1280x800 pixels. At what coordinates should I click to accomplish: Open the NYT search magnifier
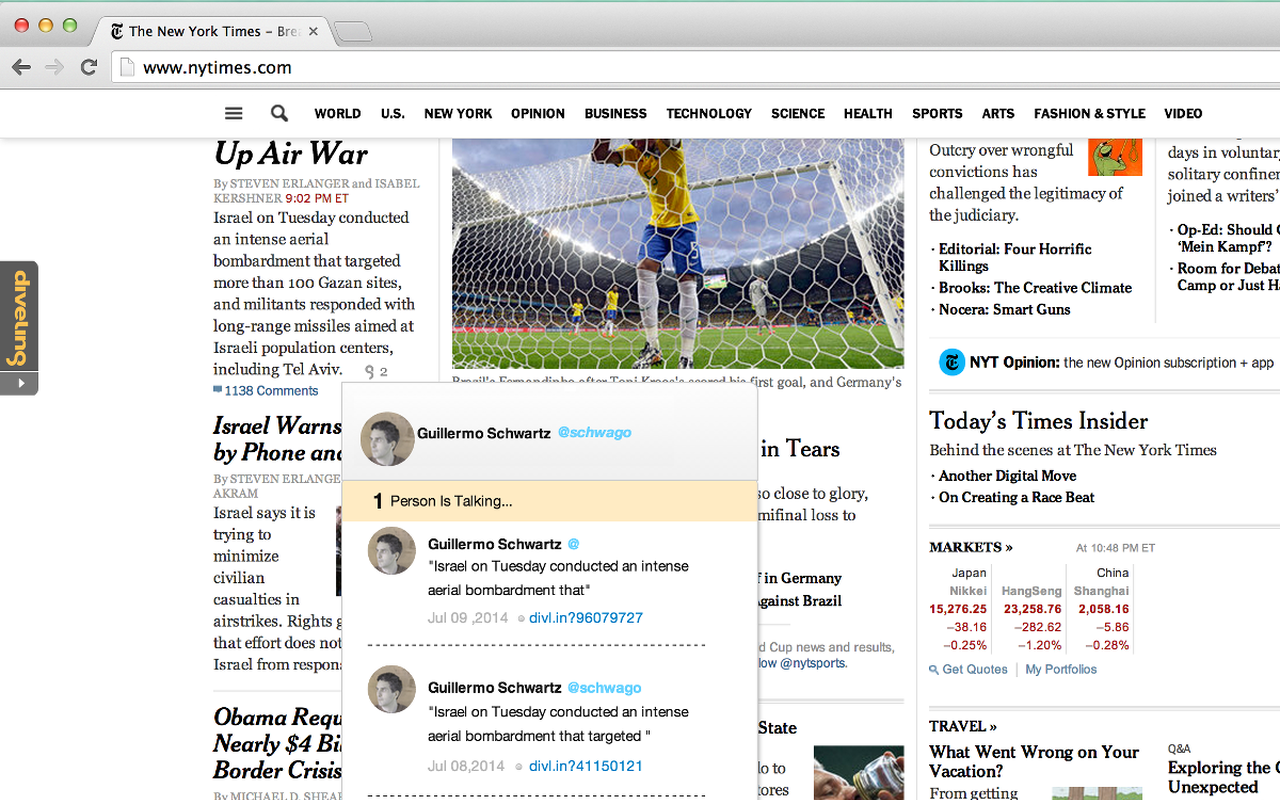[279, 114]
